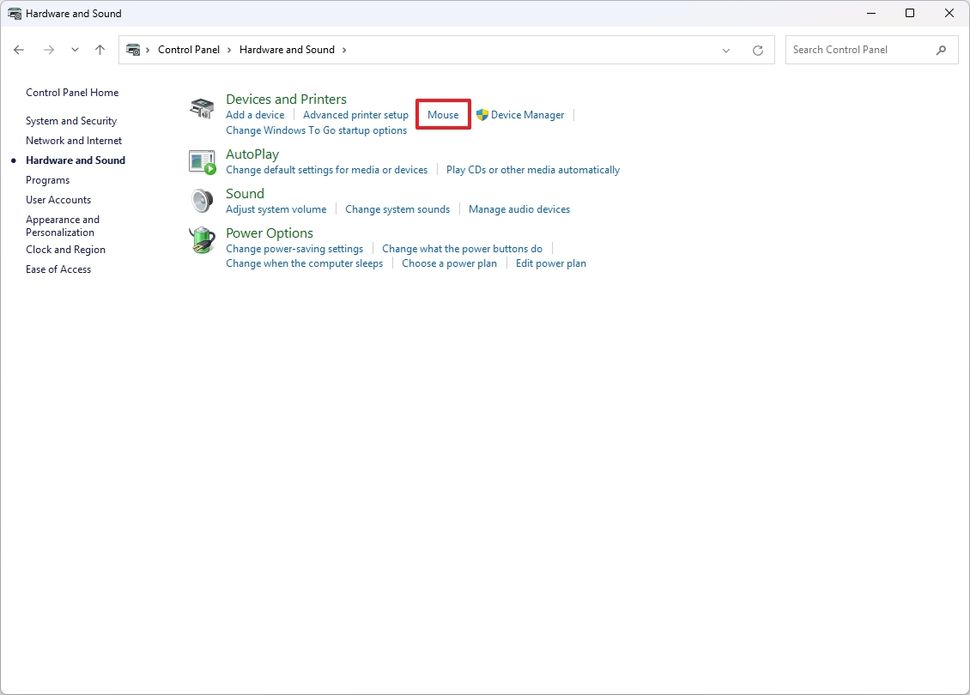
Task: Open the Mouse settings link
Action: [442, 114]
